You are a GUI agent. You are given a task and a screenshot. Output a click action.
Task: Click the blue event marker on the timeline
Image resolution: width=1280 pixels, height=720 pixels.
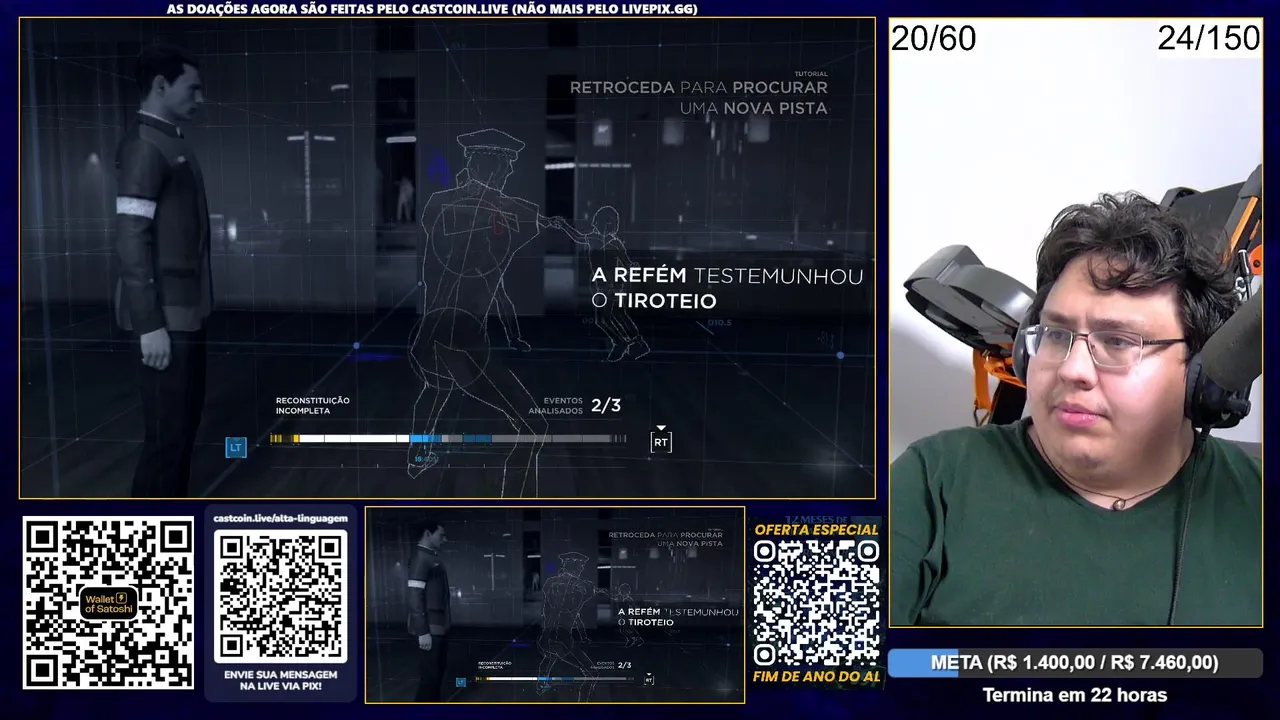click(x=425, y=438)
